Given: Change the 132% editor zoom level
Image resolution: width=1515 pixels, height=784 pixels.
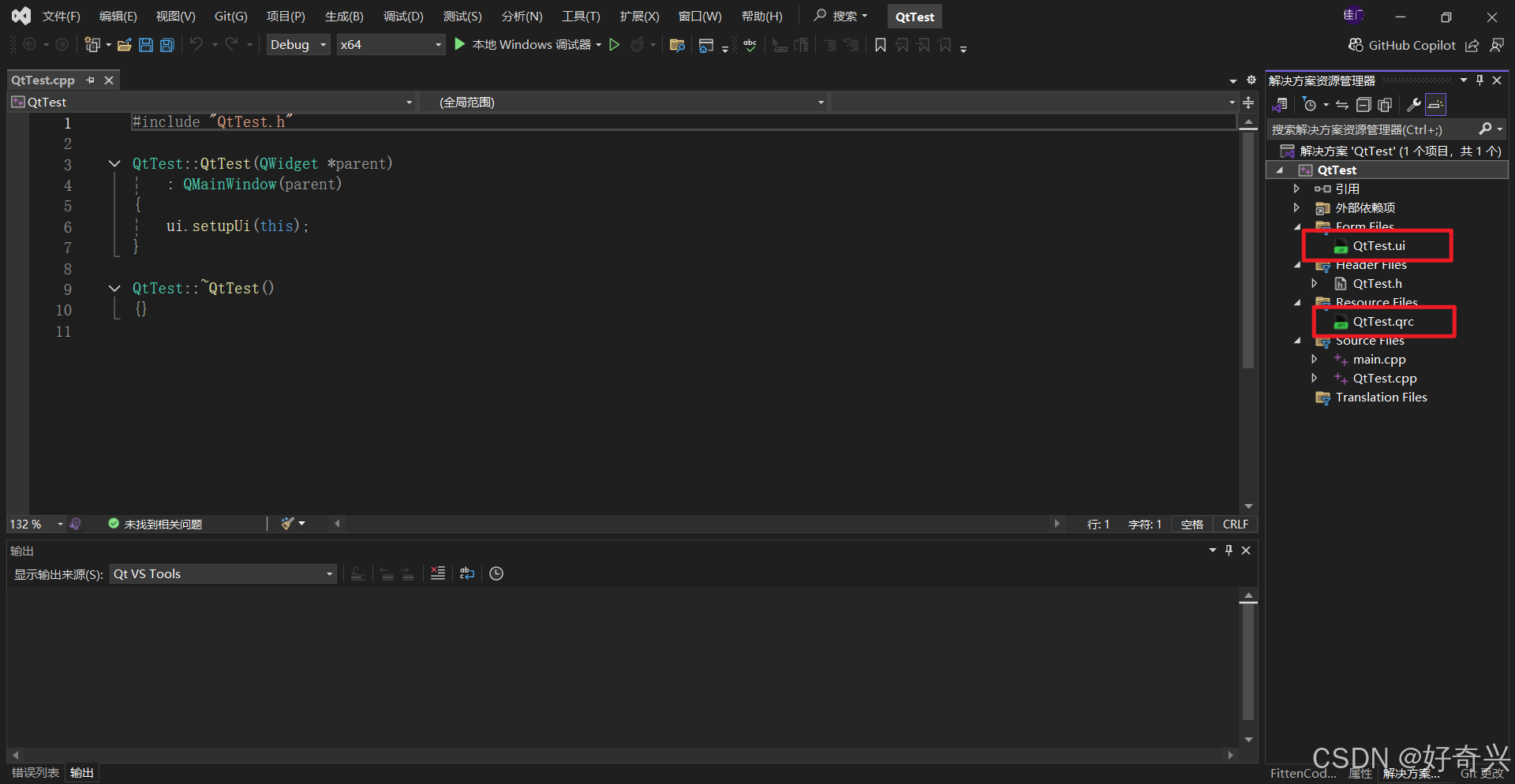Looking at the screenshot, I should [35, 523].
